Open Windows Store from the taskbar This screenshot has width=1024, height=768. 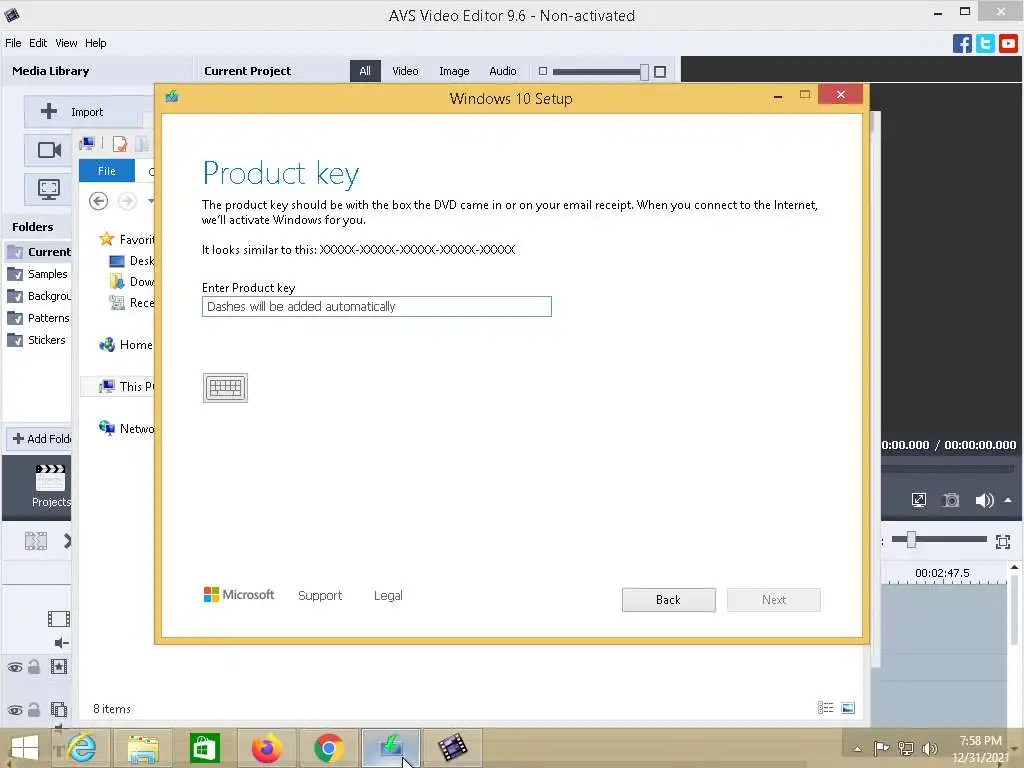(x=205, y=748)
